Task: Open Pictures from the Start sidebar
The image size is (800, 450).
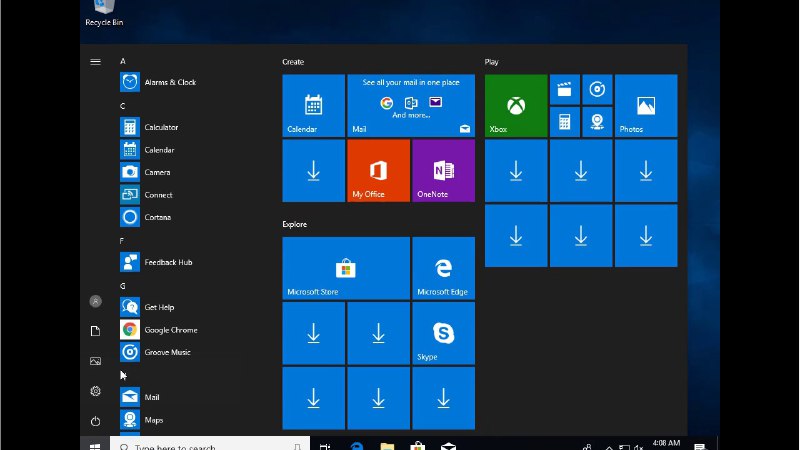Action: click(x=95, y=361)
